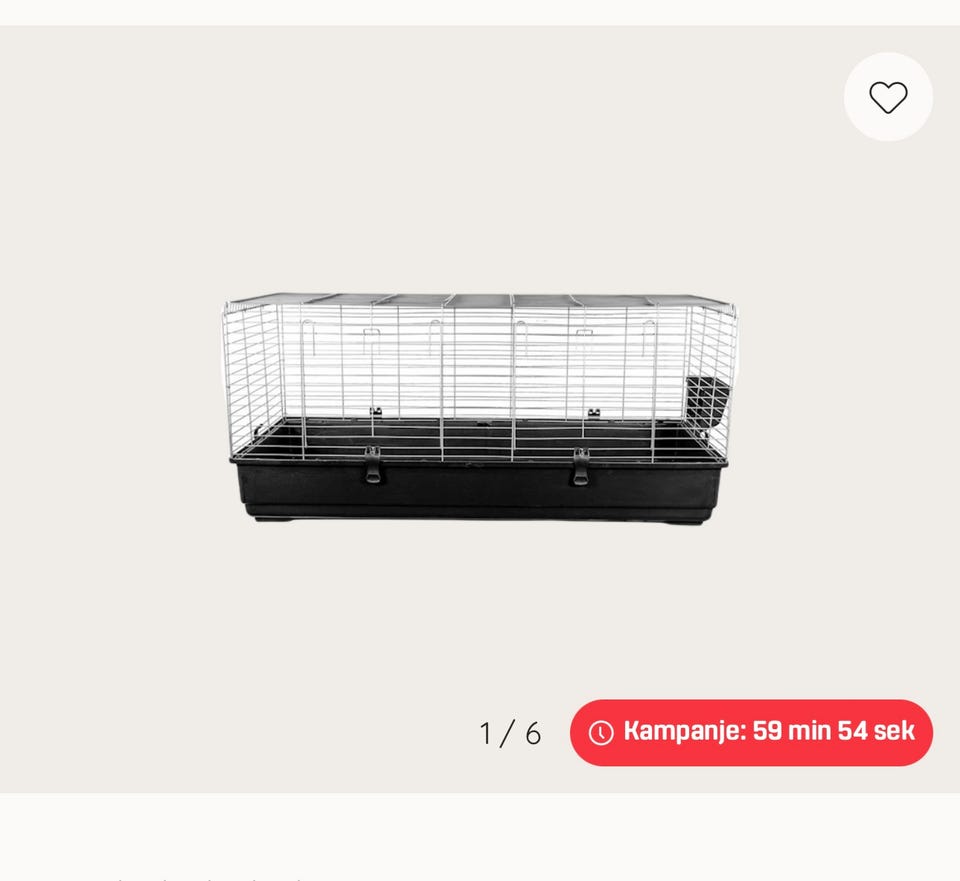Click the small rear right clip on the cage
The image size is (960, 881).
click(593, 413)
